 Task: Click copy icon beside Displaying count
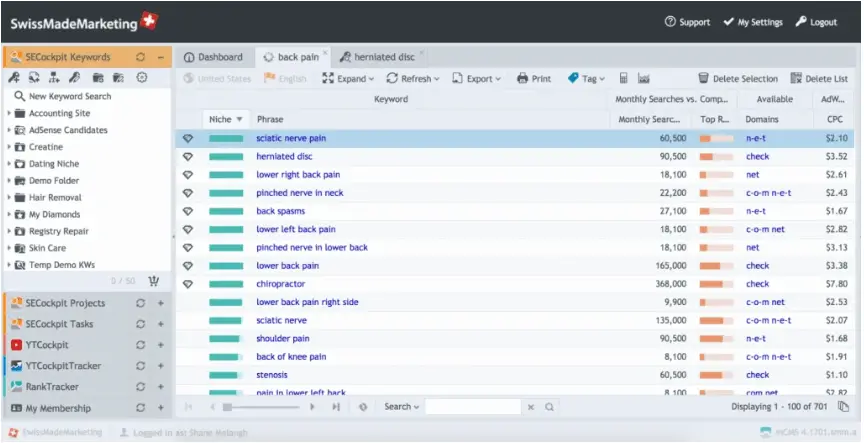(x=843, y=407)
